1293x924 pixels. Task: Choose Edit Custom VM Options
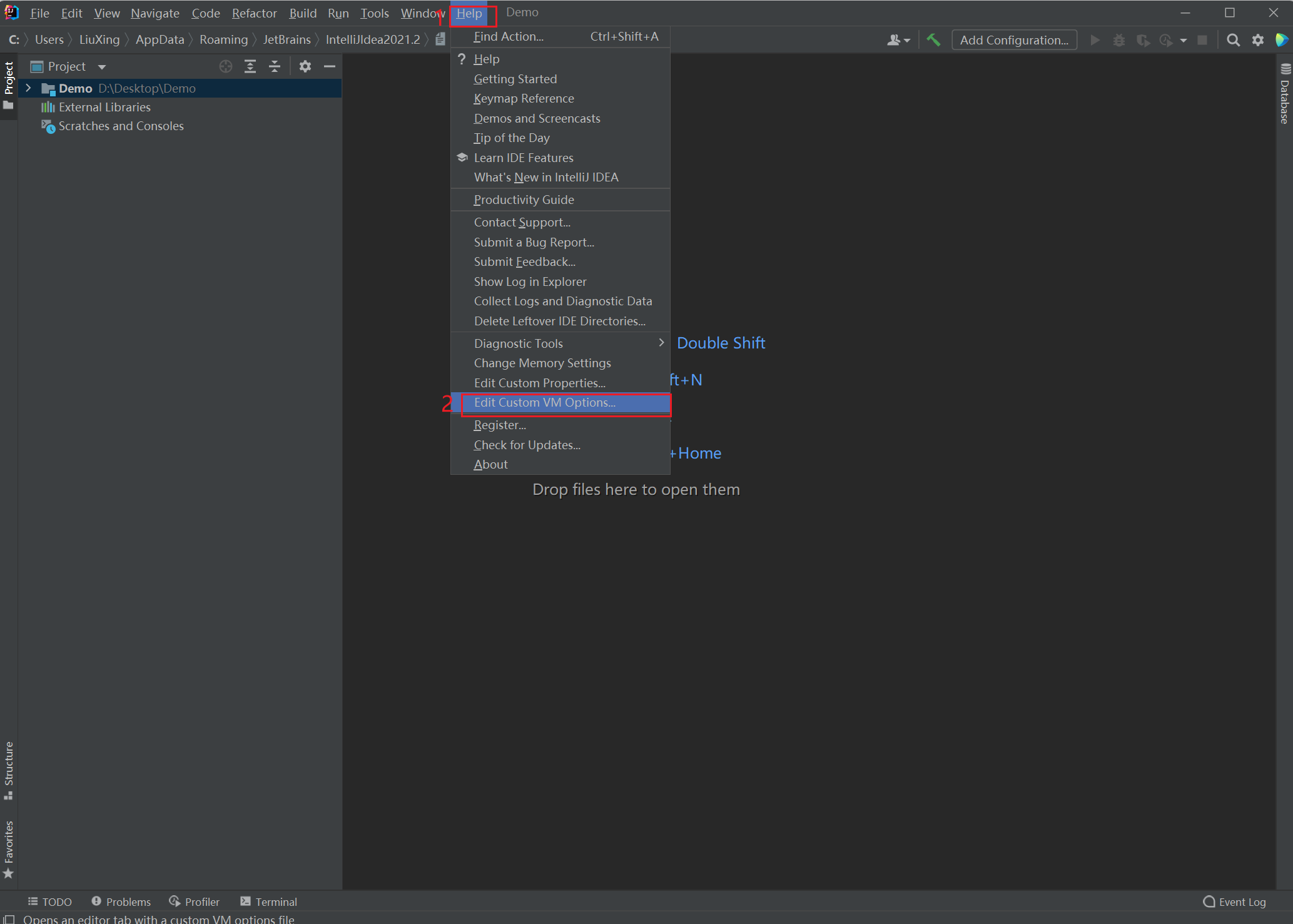[544, 403]
